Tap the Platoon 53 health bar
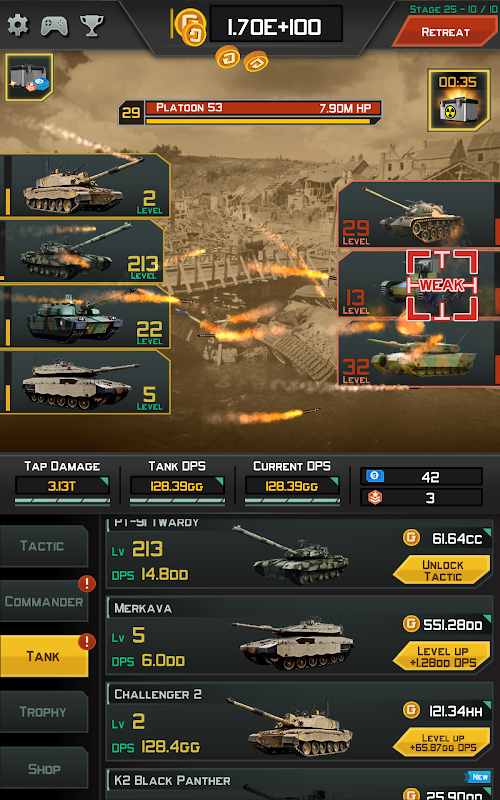This screenshot has height=800, width=500. (250, 112)
